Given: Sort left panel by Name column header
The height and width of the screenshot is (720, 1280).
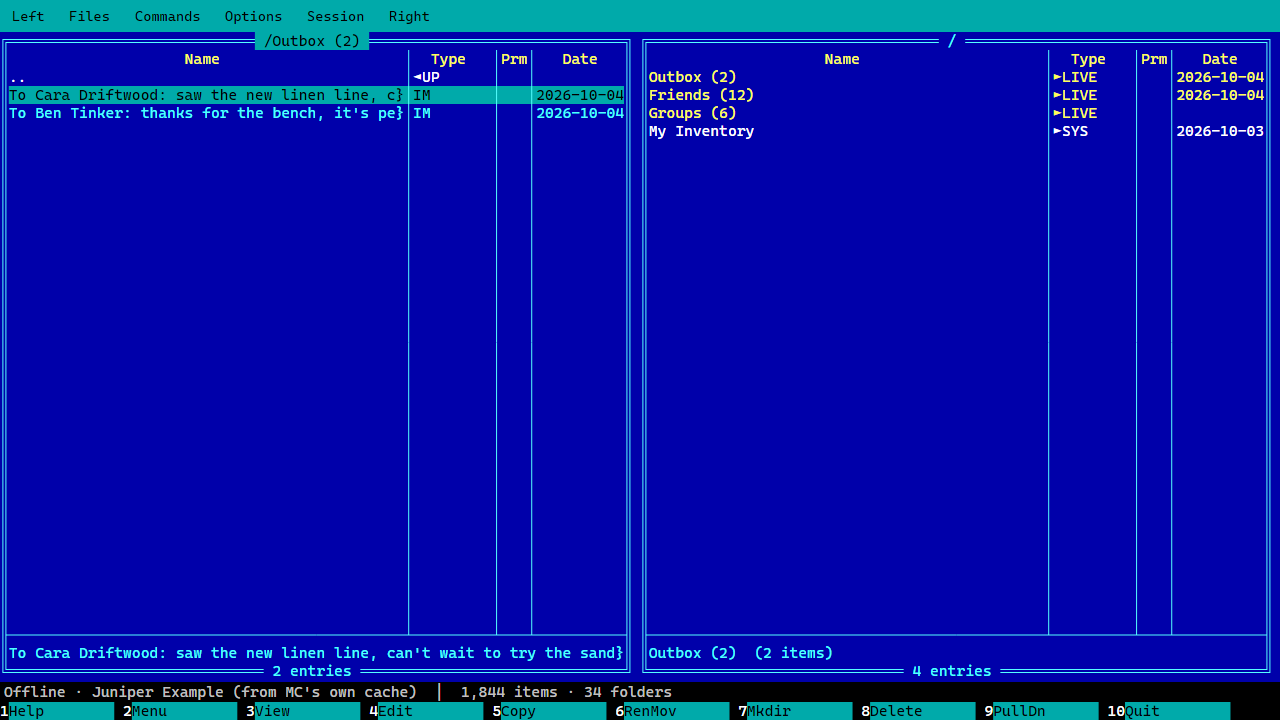Looking at the screenshot, I should (x=202, y=59).
